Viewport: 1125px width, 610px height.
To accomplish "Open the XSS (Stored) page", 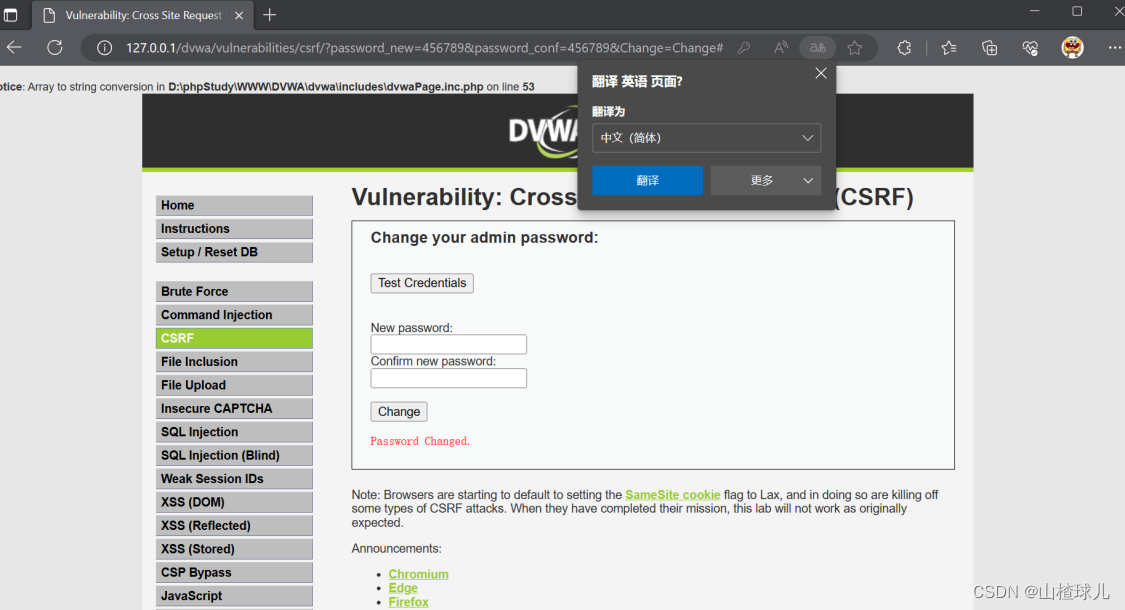I will [234, 549].
